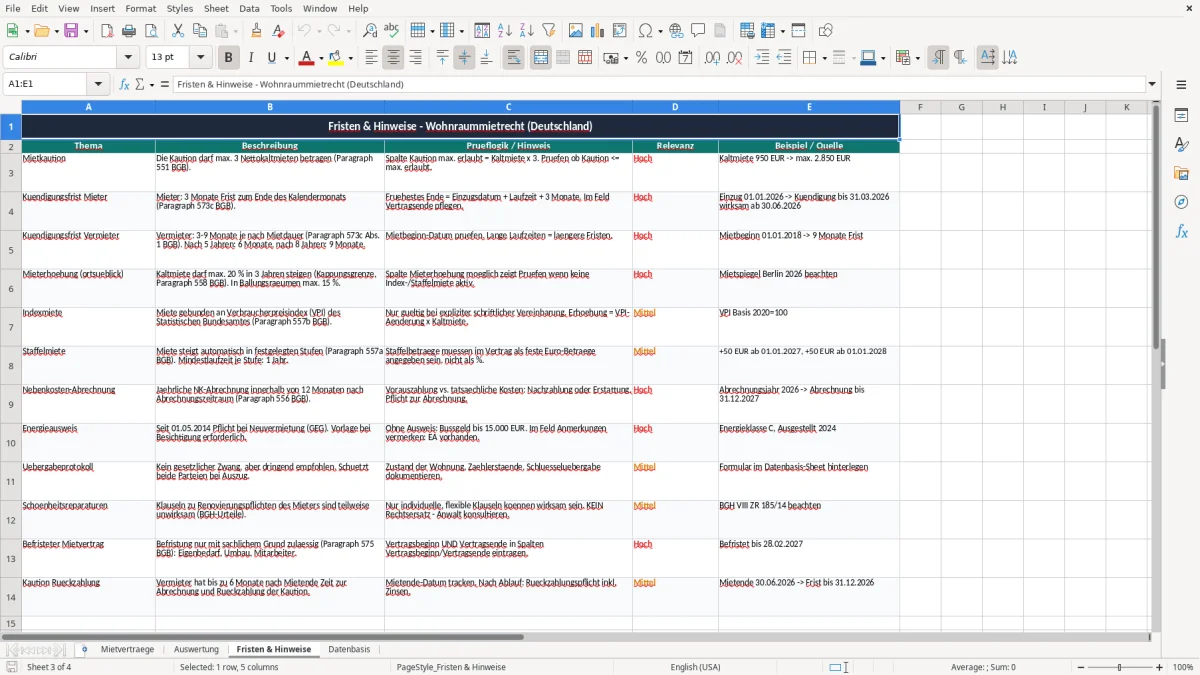
Task: Activate clone formatting paintbrush
Action: pos(256,31)
